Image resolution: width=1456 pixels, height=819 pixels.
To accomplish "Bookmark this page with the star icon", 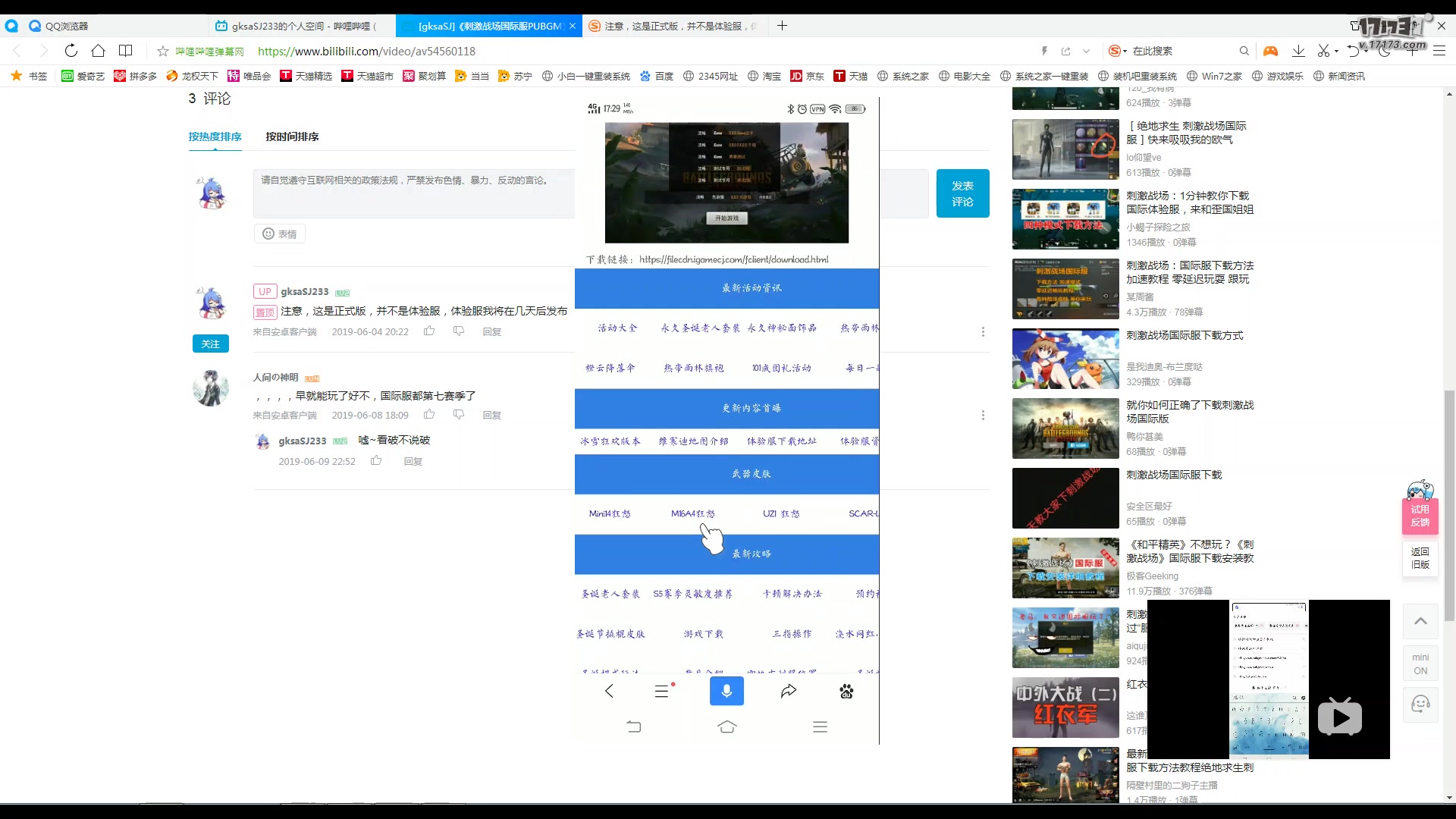I will 162,51.
